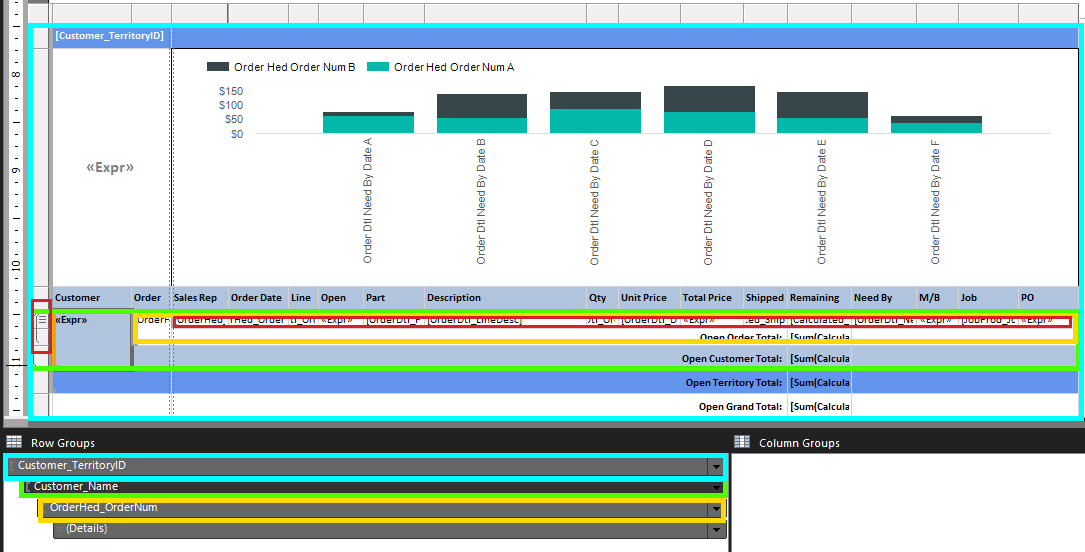Select the details row handle icon
Viewport: 1085px width, 552px height.
pos(42,320)
